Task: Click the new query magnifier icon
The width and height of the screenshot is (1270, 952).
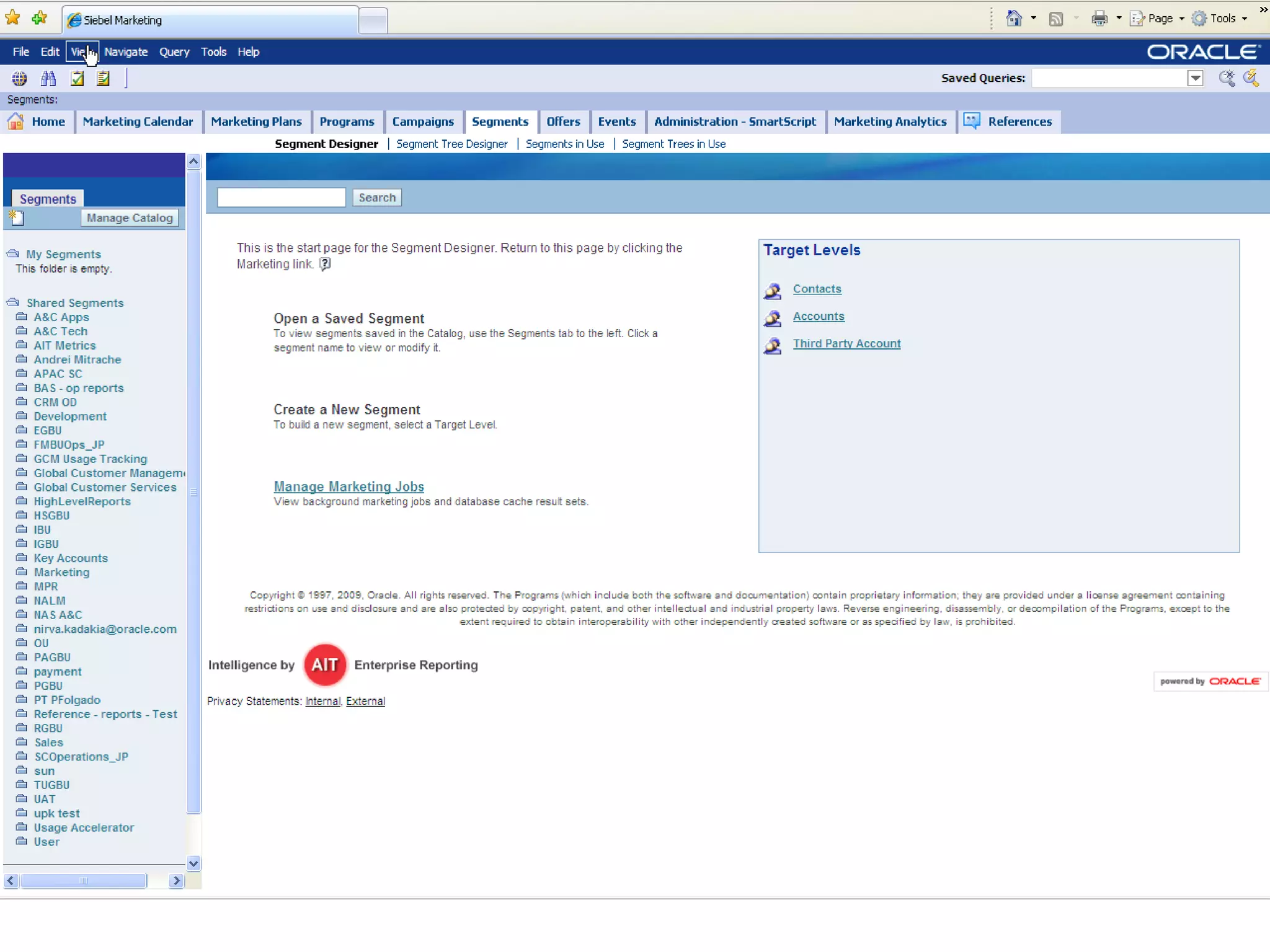Action: [1226, 78]
